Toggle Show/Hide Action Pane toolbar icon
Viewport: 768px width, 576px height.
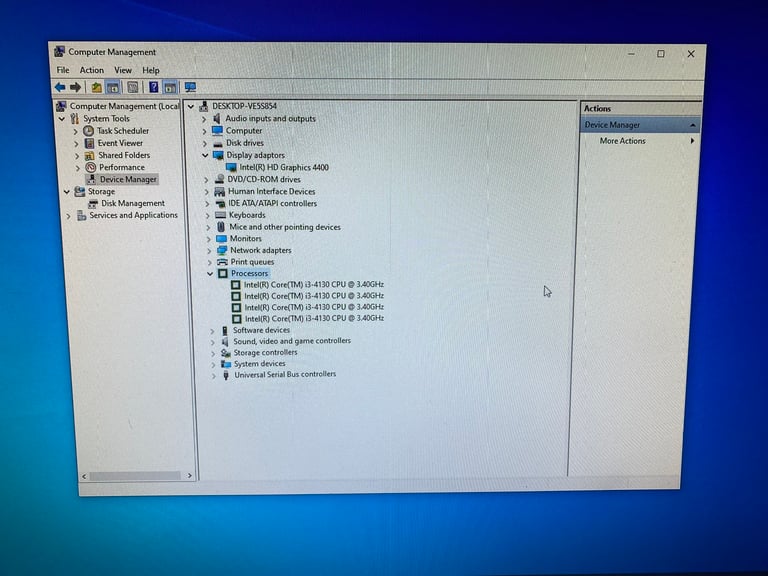click(170, 87)
